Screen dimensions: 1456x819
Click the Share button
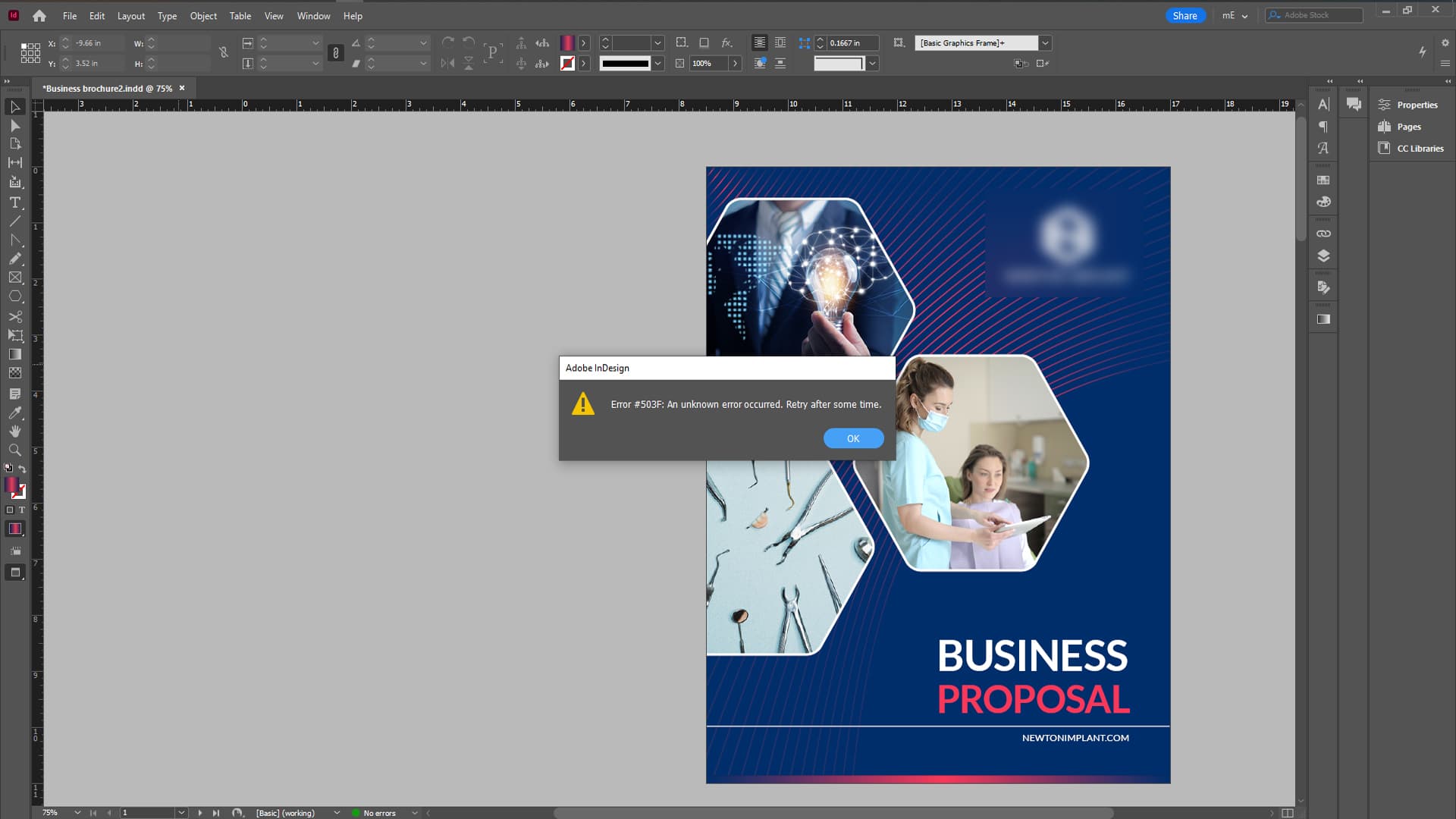tap(1185, 15)
